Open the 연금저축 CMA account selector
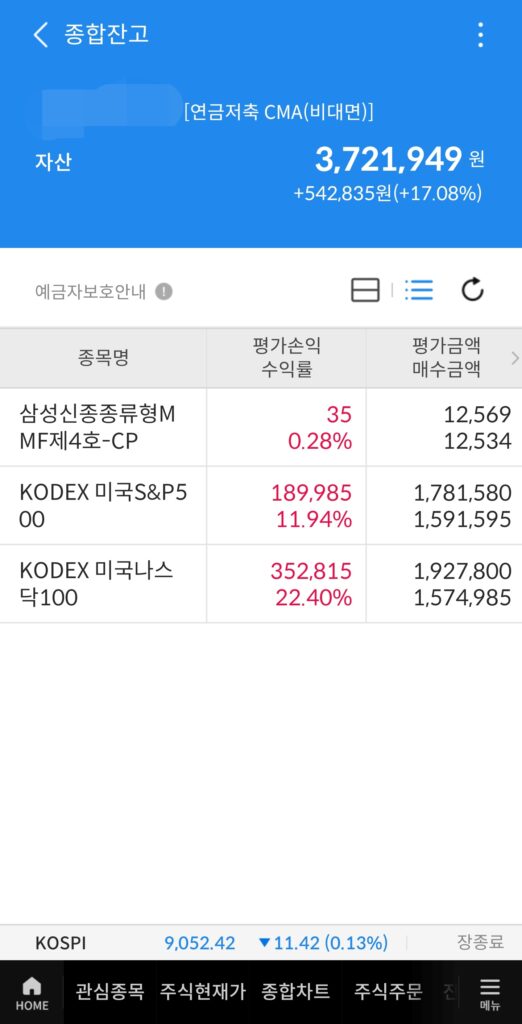The width and height of the screenshot is (522, 1024). click(278, 112)
